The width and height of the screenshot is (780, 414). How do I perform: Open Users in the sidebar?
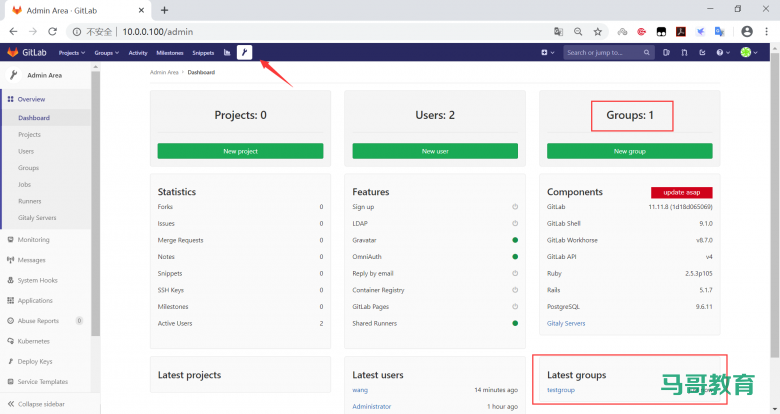26,151
